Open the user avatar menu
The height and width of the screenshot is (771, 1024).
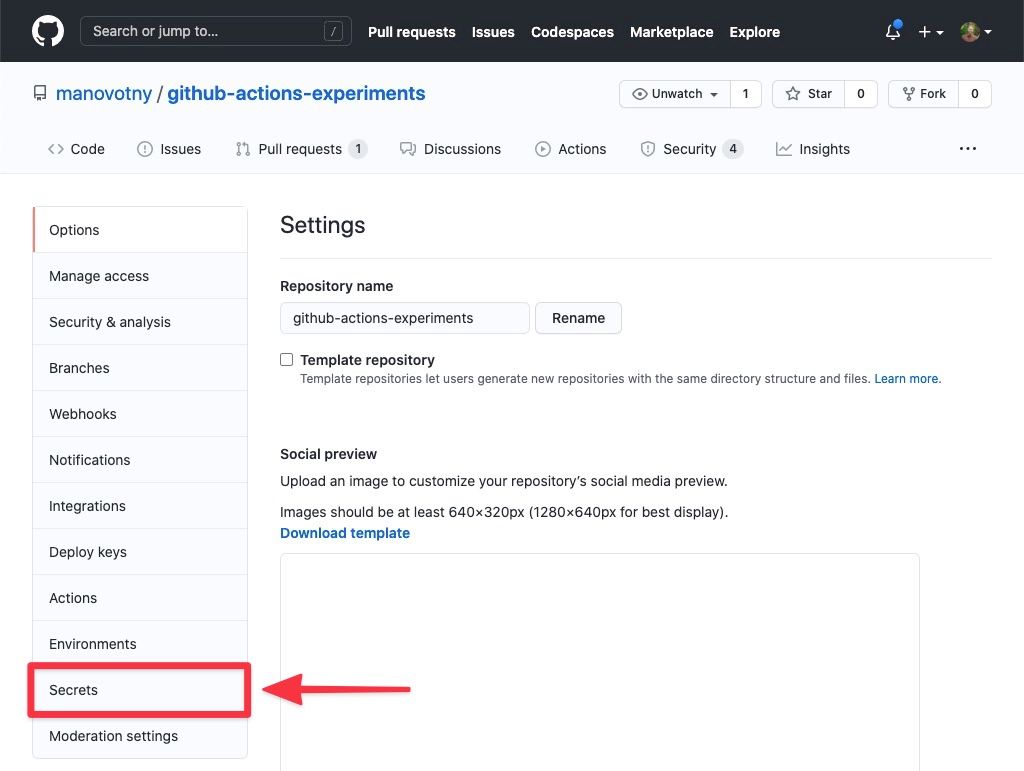(x=976, y=31)
